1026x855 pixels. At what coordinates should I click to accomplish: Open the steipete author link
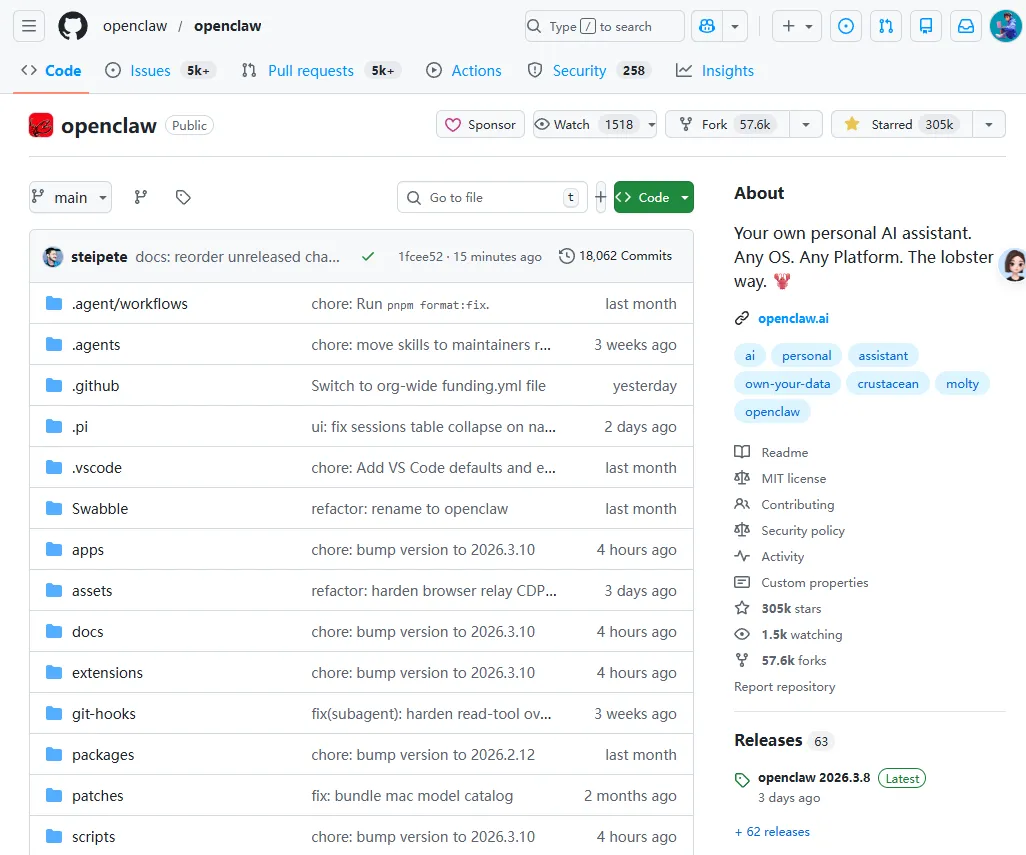(99, 256)
